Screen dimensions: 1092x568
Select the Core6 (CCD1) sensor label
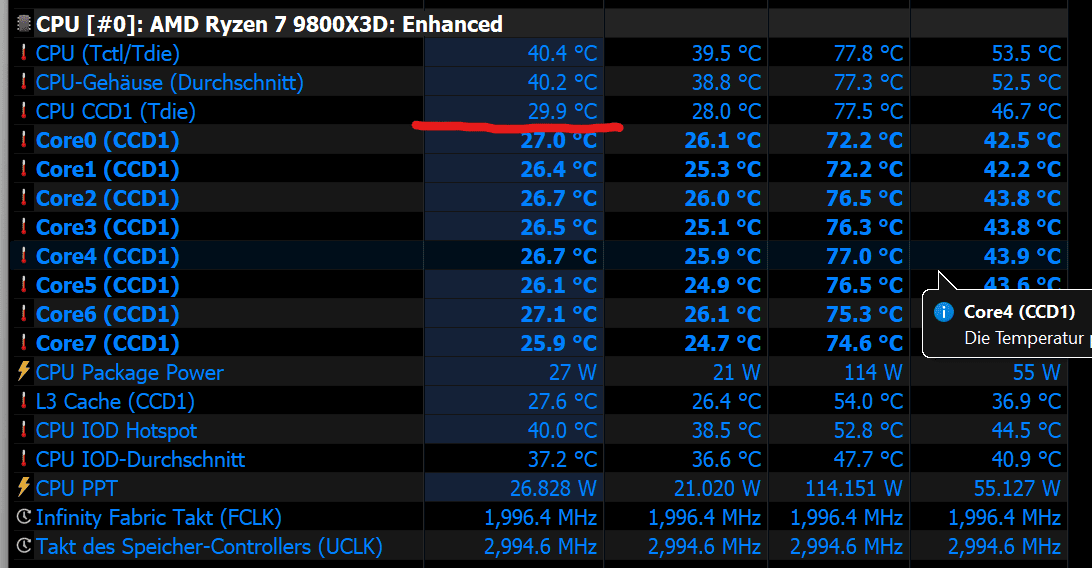pos(108,314)
